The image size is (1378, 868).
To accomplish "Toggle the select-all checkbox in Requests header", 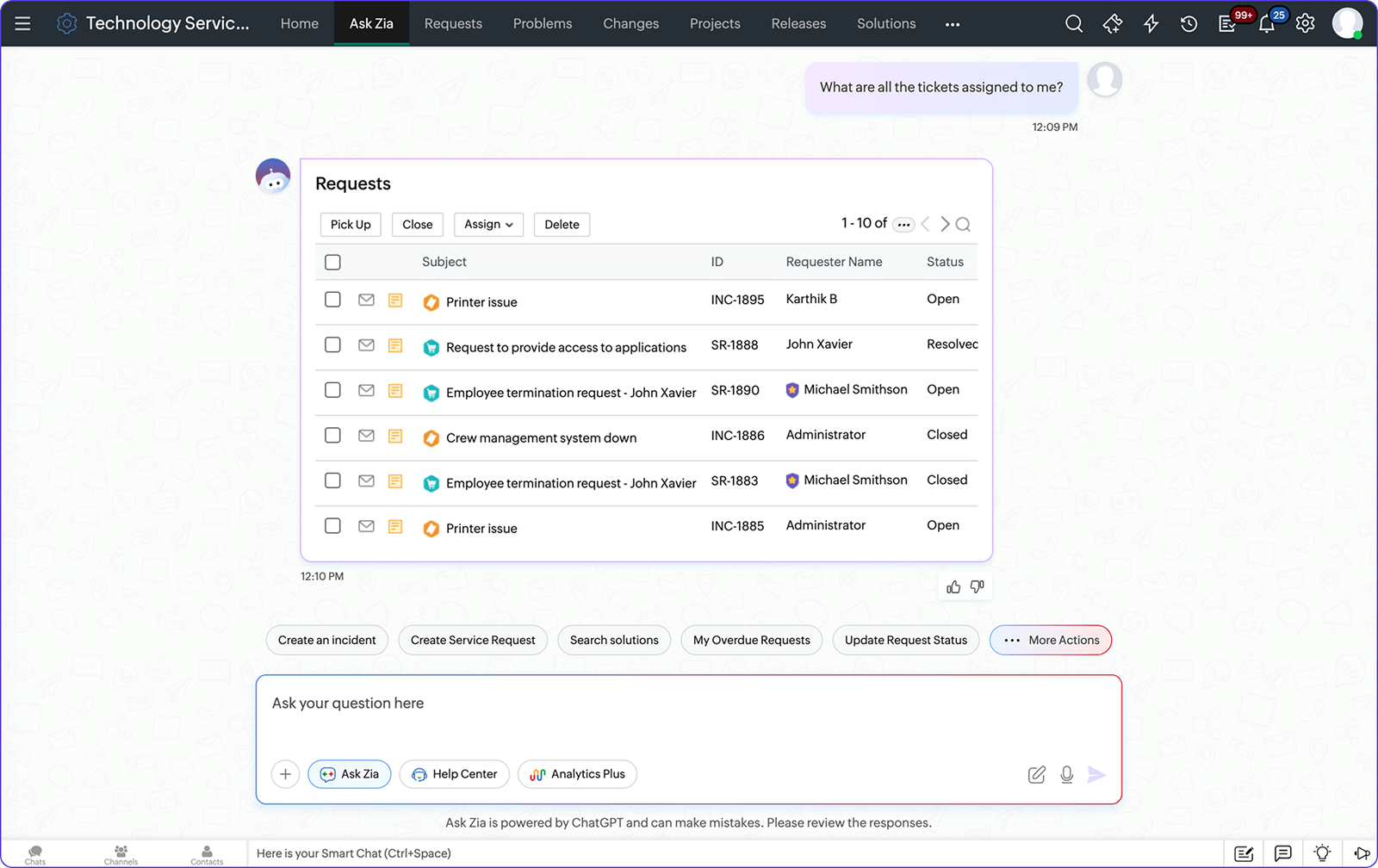I will (x=332, y=262).
